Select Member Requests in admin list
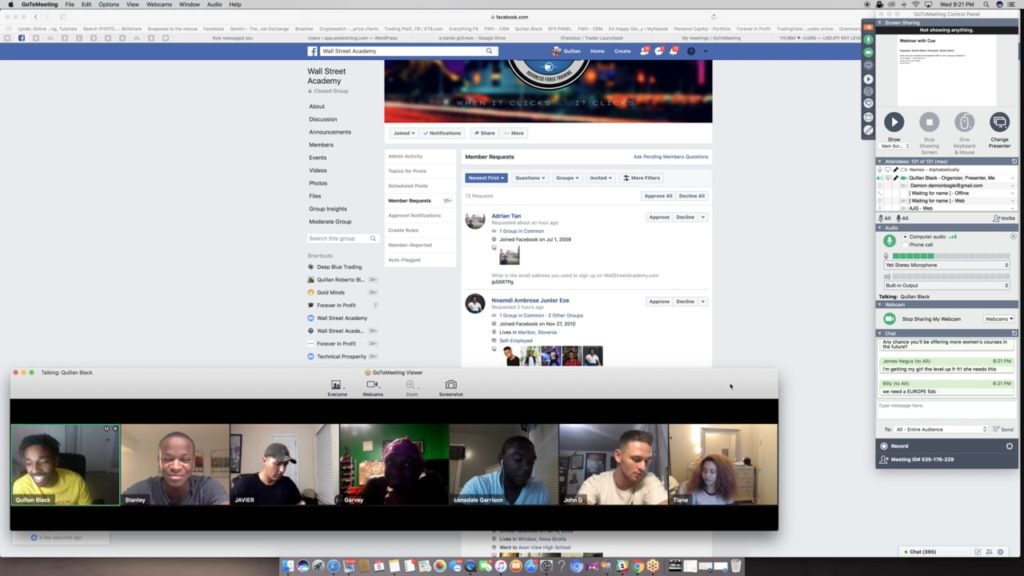1024x576 pixels. click(x=409, y=200)
